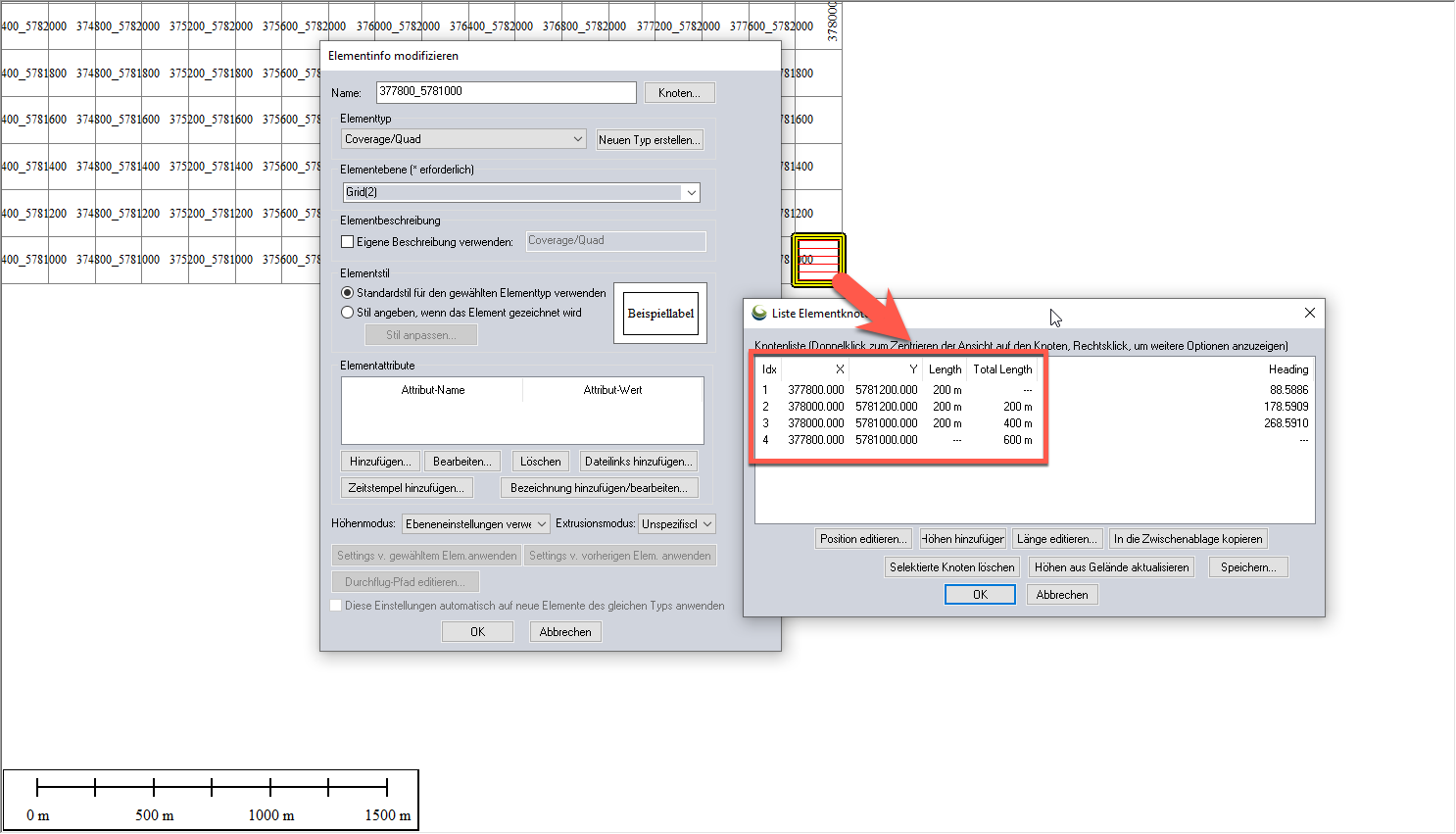Click the Speichern... button

click(x=1248, y=567)
